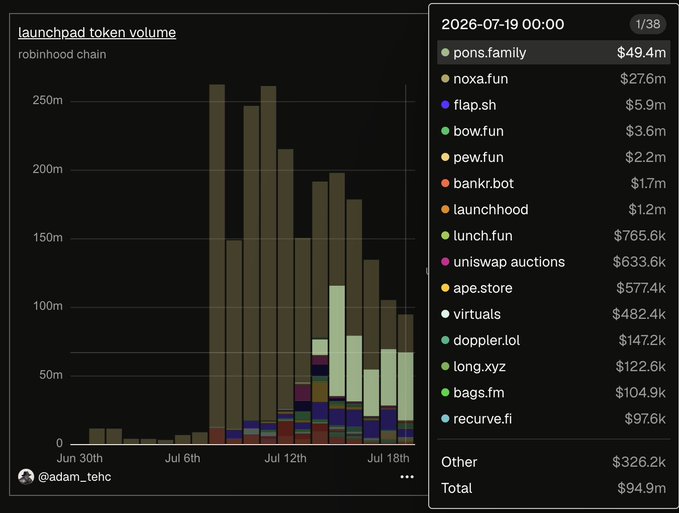Click the Other row value $326.2k
The width and height of the screenshot is (679, 513).
click(x=639, y=462)
